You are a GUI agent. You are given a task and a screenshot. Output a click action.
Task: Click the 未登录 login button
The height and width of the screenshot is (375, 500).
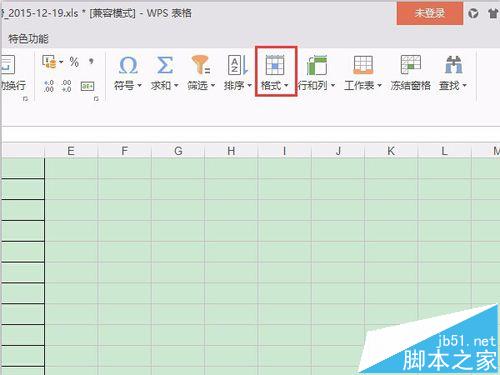pos(430,13)
